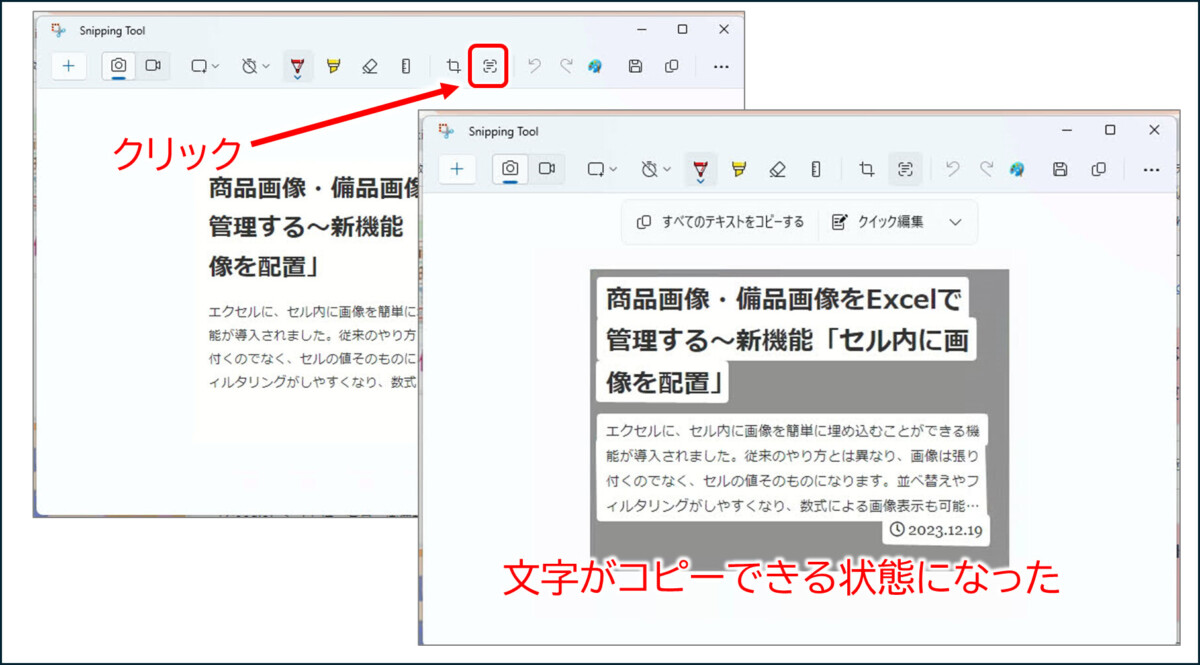This screenshot has height=665, width=1200.
Task: Open delay timer dropdown in front window
Action: click(x=656, y=169)
